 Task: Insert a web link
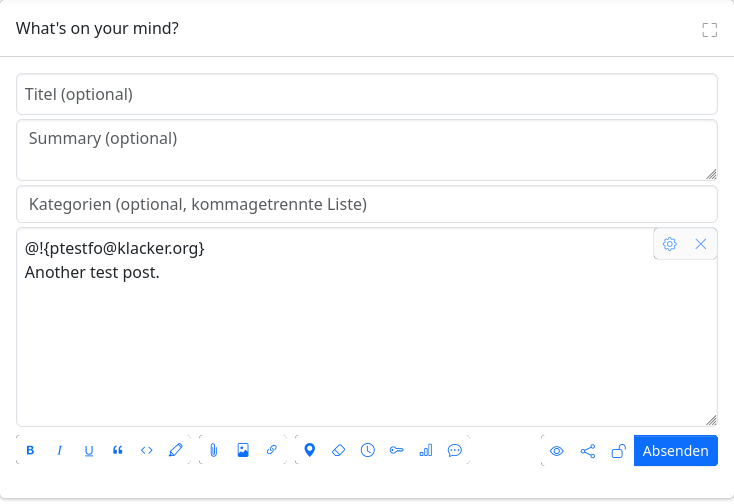[272, 450]
